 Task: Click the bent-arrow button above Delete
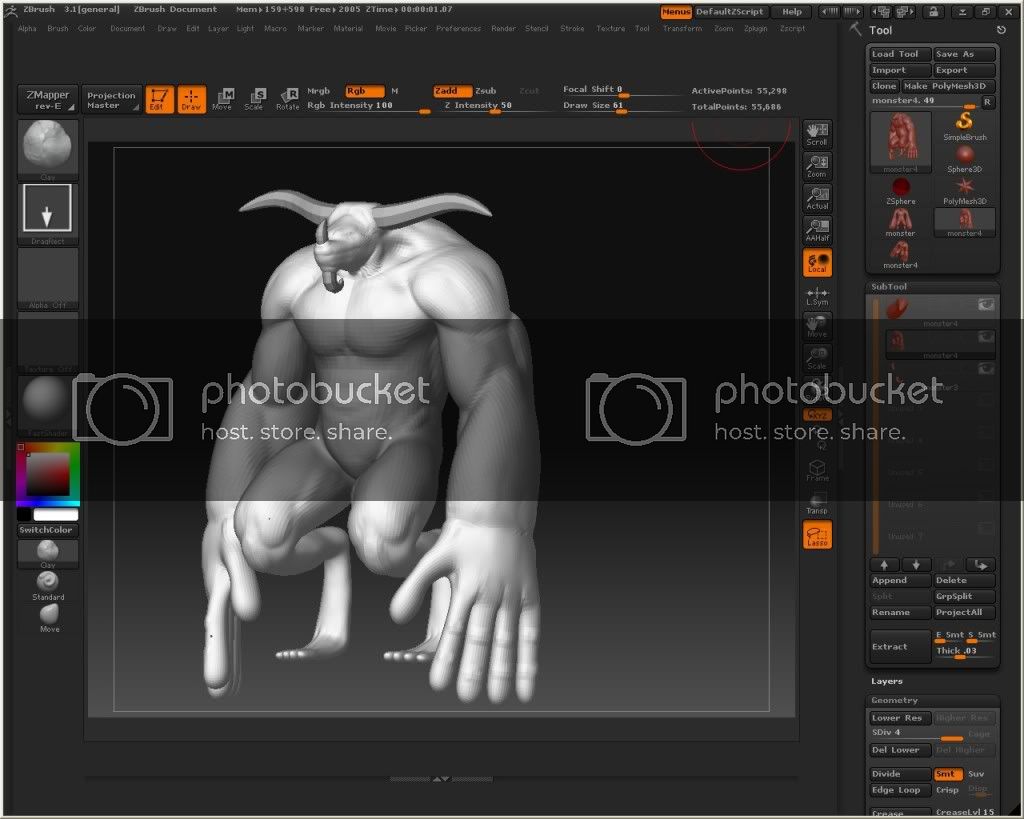click(980, 565)
